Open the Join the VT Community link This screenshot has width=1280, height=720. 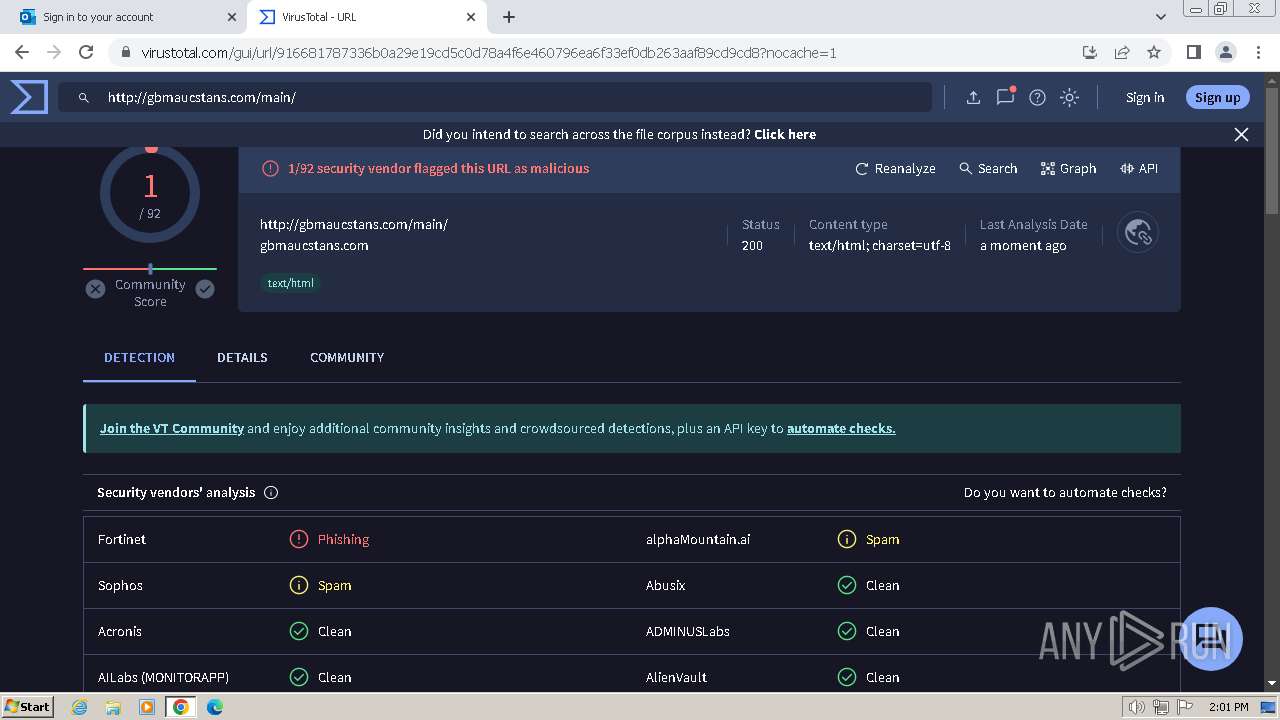(x=172, y=428)
